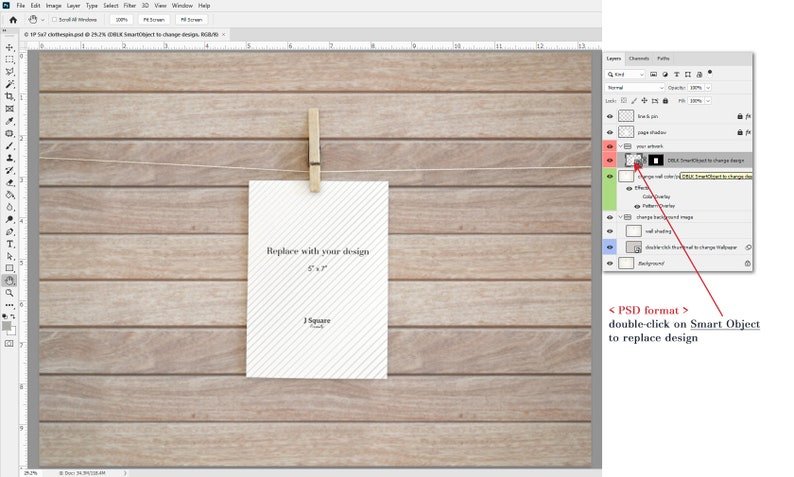
Task: Filter layers by pixel layer icon
Action: 653,74
